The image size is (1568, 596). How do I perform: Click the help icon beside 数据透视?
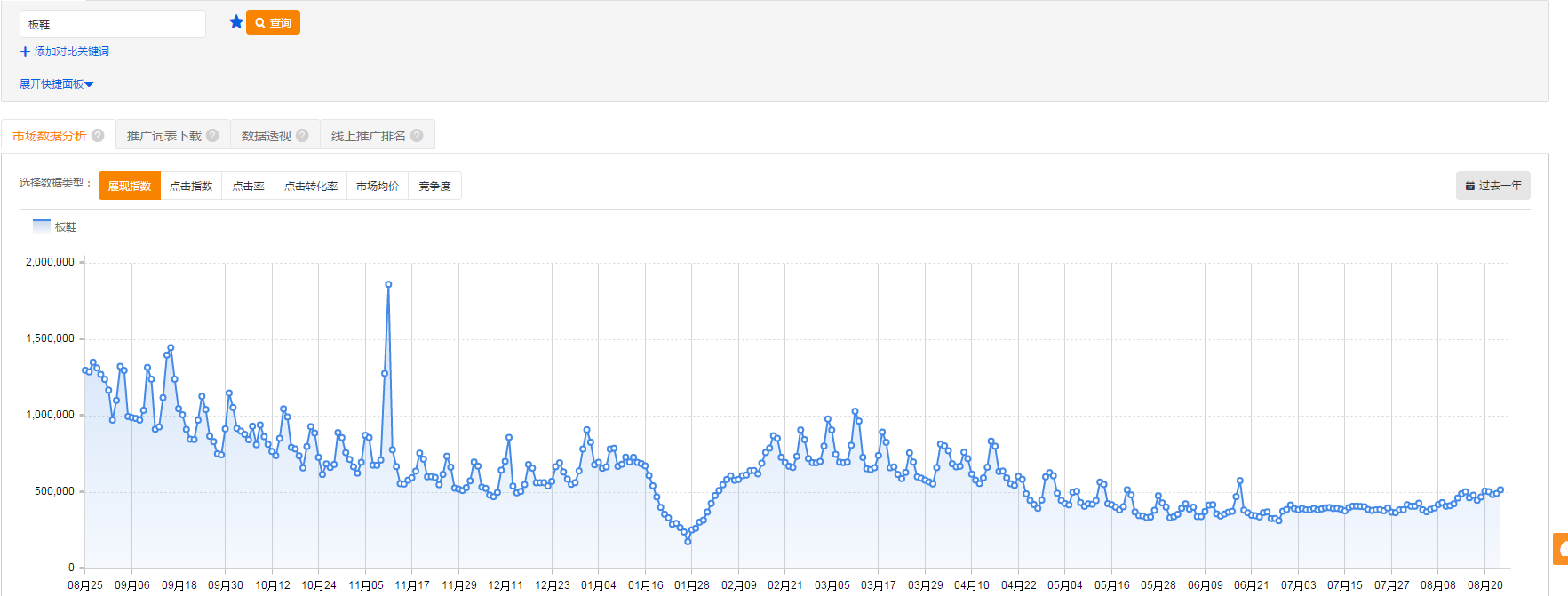302,136
